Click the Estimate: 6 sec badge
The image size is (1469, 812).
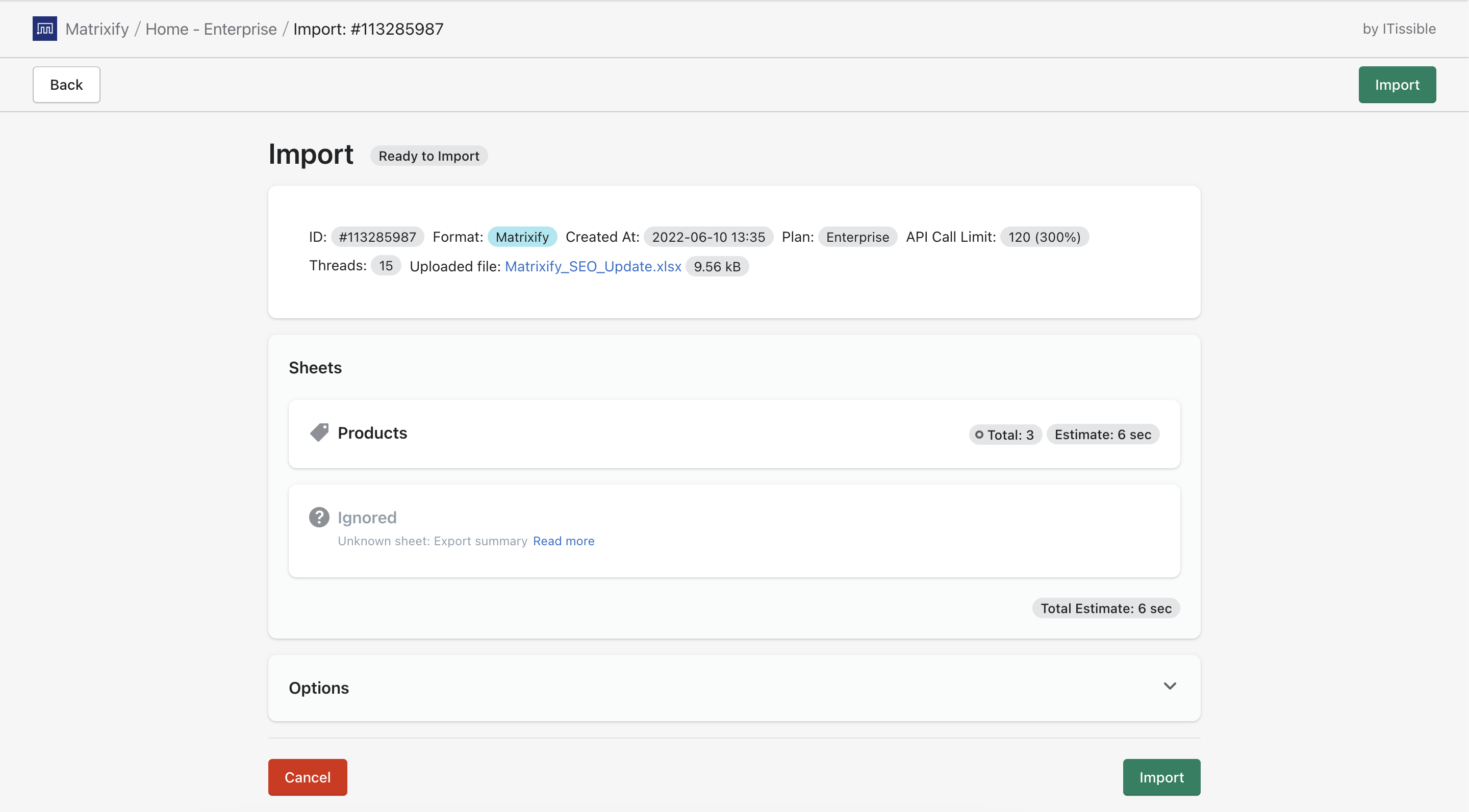1102,435
